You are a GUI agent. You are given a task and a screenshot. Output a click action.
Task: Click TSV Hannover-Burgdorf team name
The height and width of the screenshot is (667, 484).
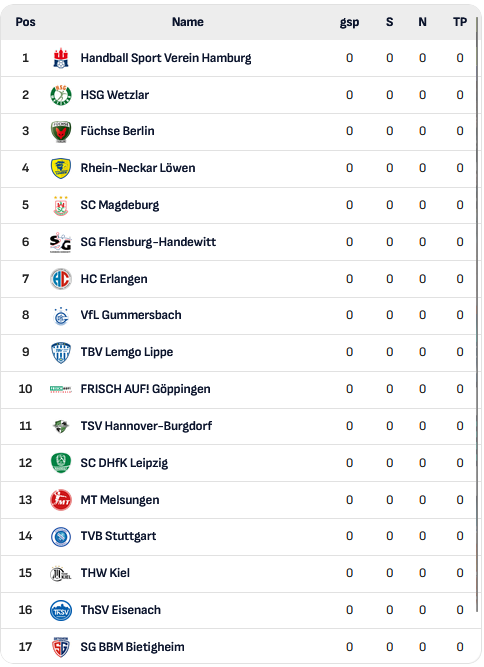coord(146,426)
